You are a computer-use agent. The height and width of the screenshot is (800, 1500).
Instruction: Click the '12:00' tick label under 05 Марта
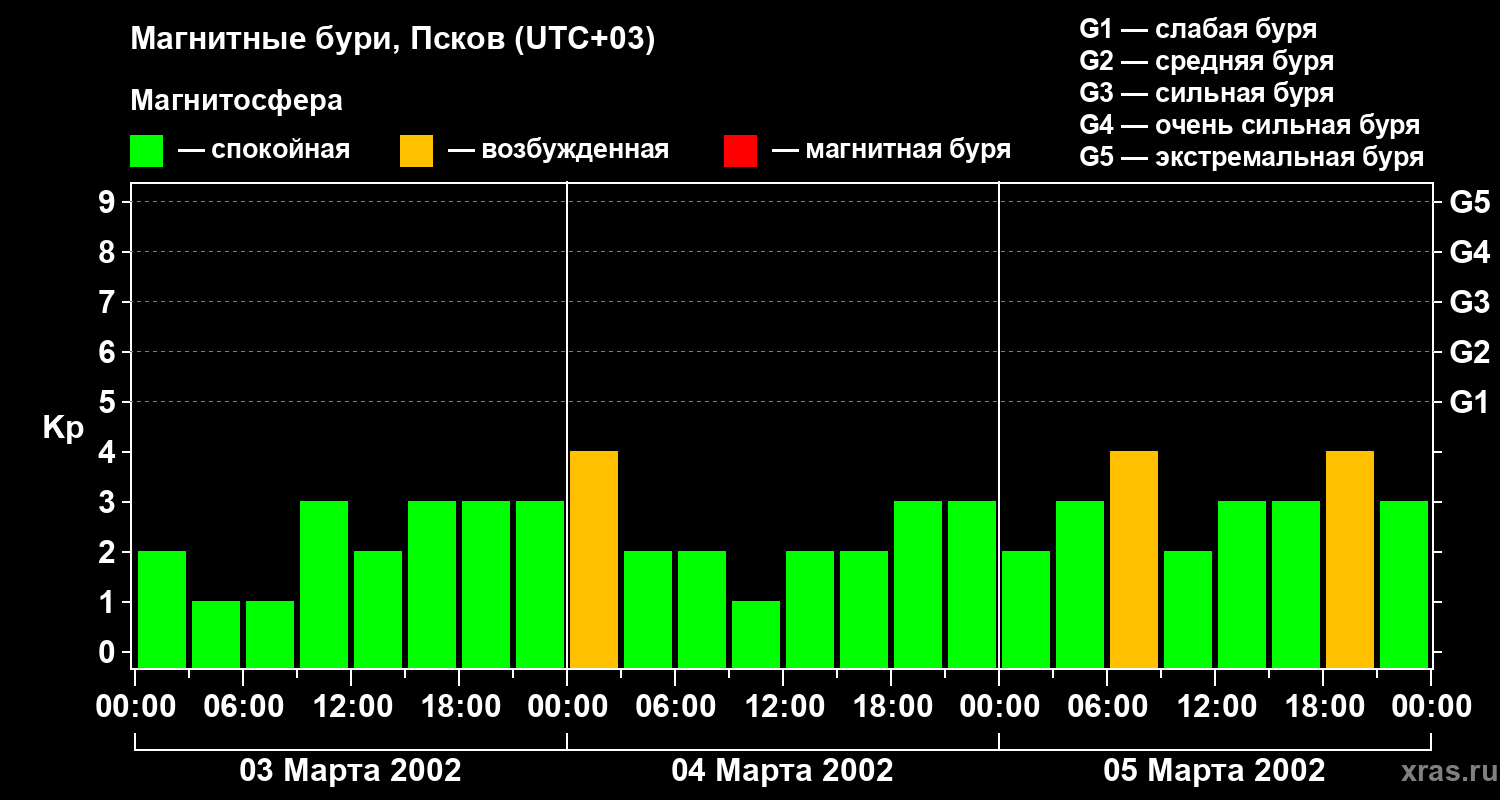click(1215, 707)
